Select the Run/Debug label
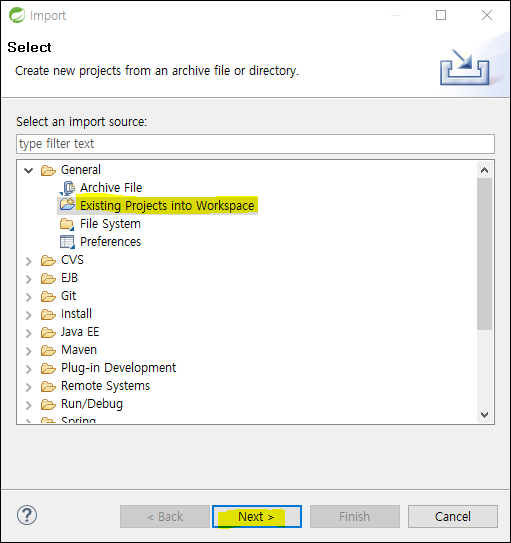This screenshot has width=511, height=543. tap(92, 404)
